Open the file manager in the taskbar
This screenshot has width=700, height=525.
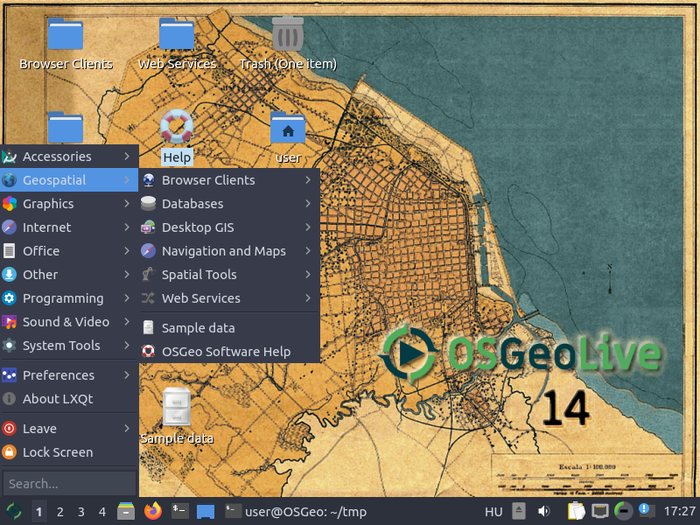point(127,511)
